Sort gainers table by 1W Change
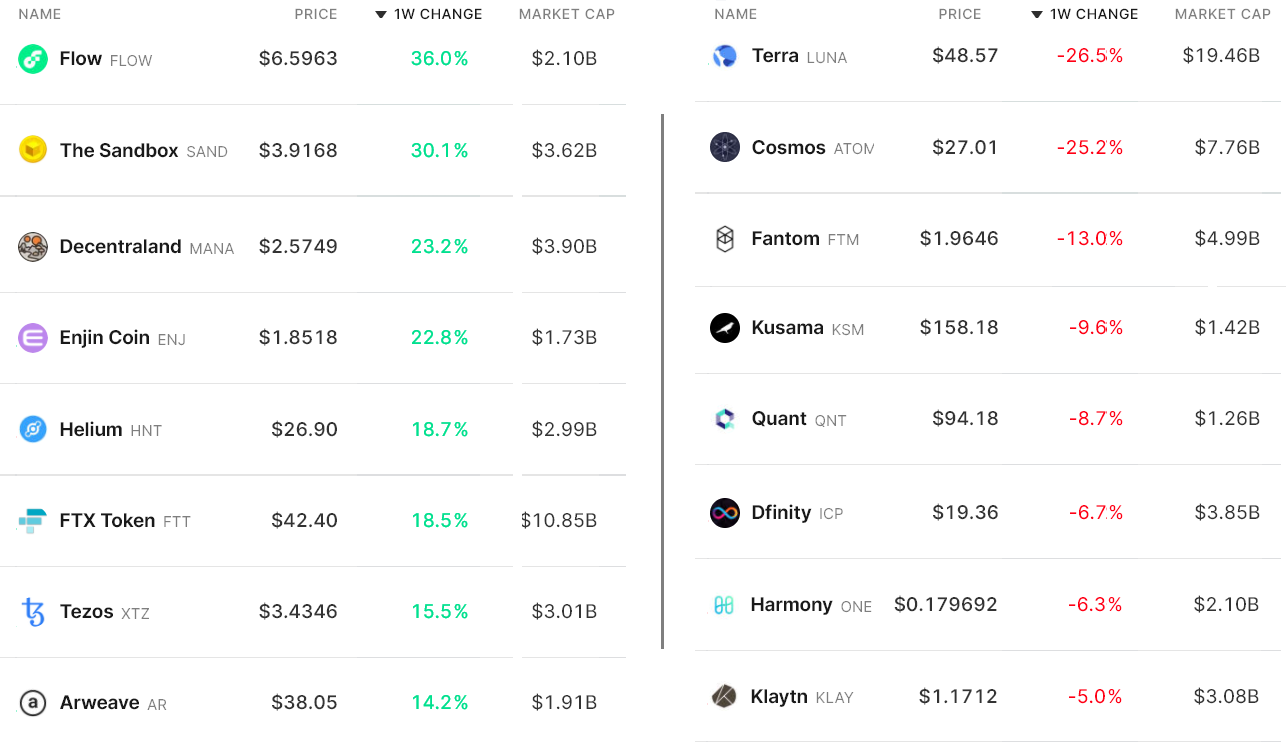Screen dimensions: 1286x742 tap(438, 14)
